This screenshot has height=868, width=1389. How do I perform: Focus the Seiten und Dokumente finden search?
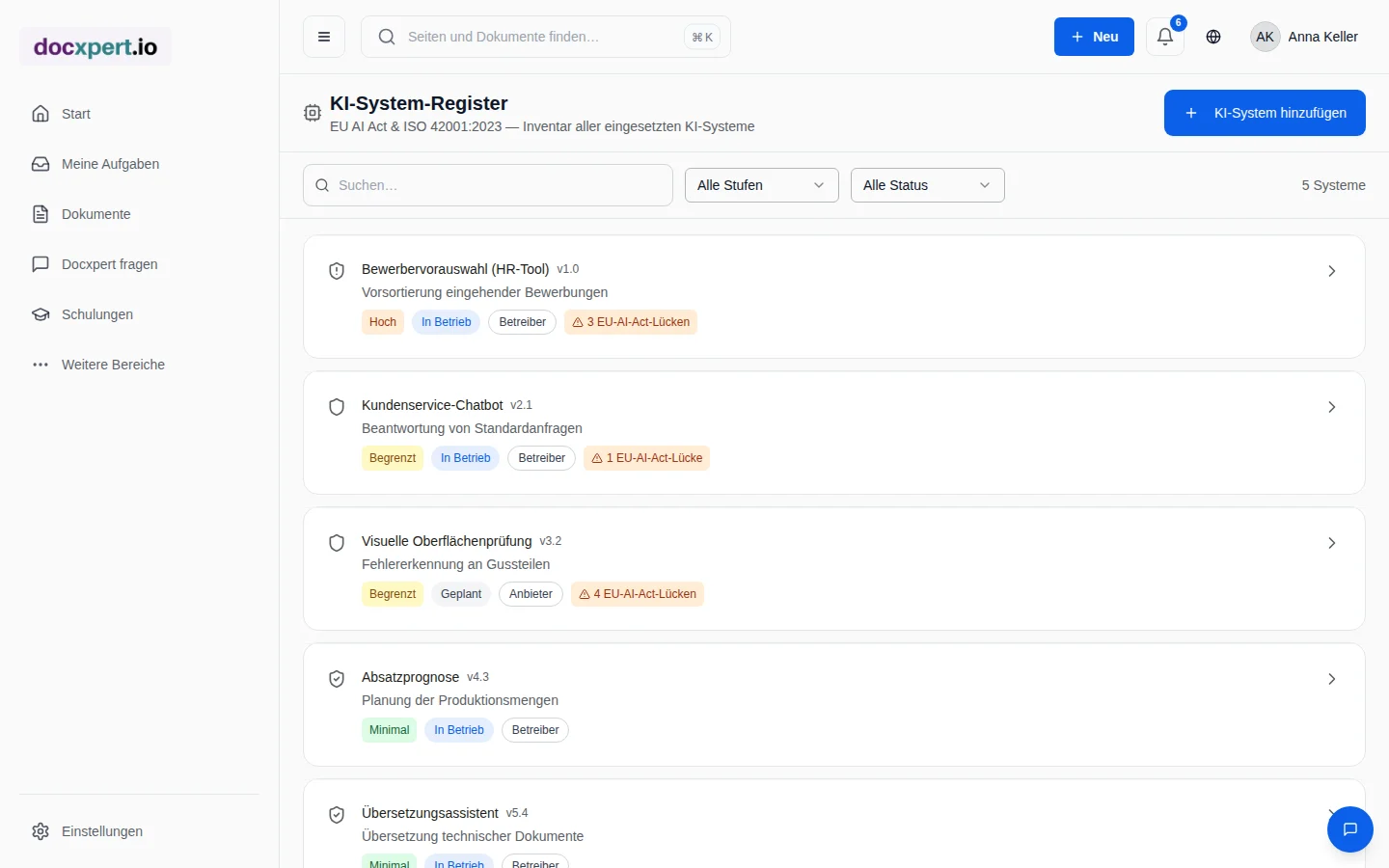click(546, 37)
